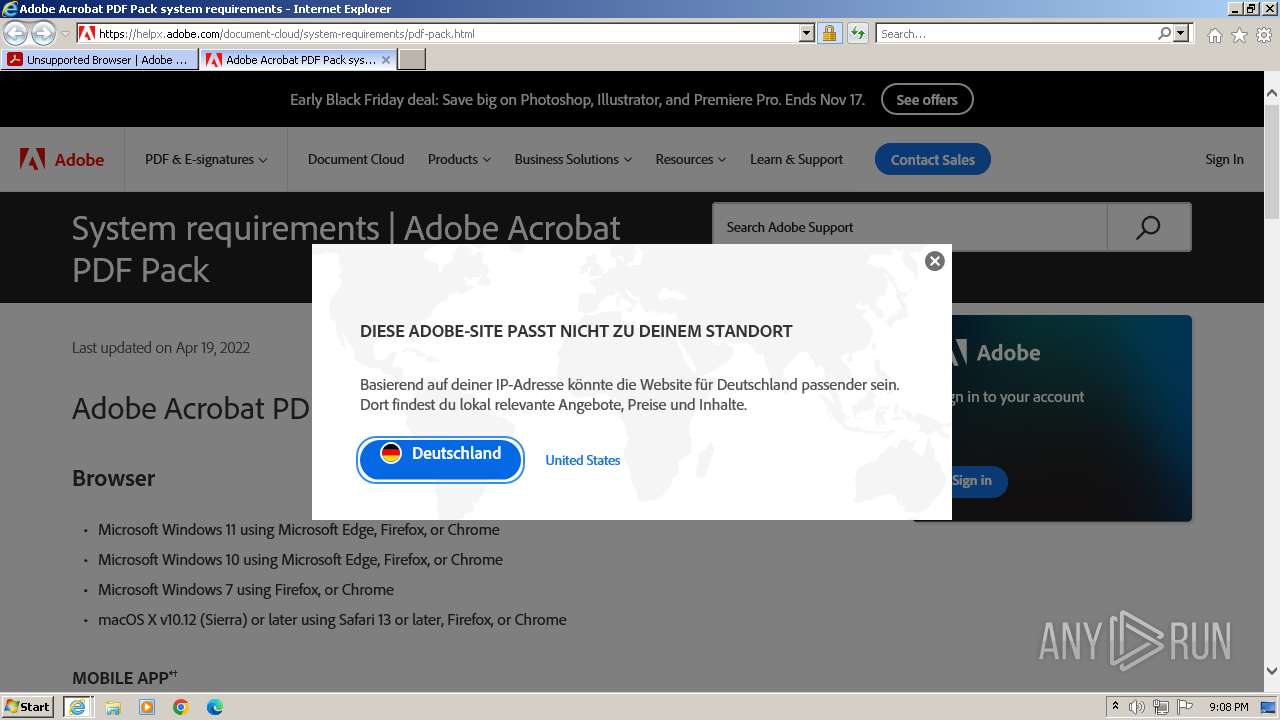Open Learn & Support page
1280x720 pixels.
(x=796, y=159)
